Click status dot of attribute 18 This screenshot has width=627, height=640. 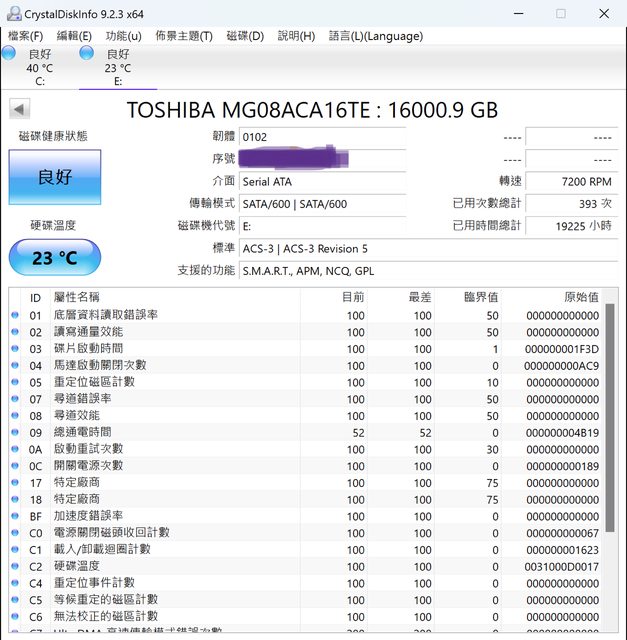[15, 499]
